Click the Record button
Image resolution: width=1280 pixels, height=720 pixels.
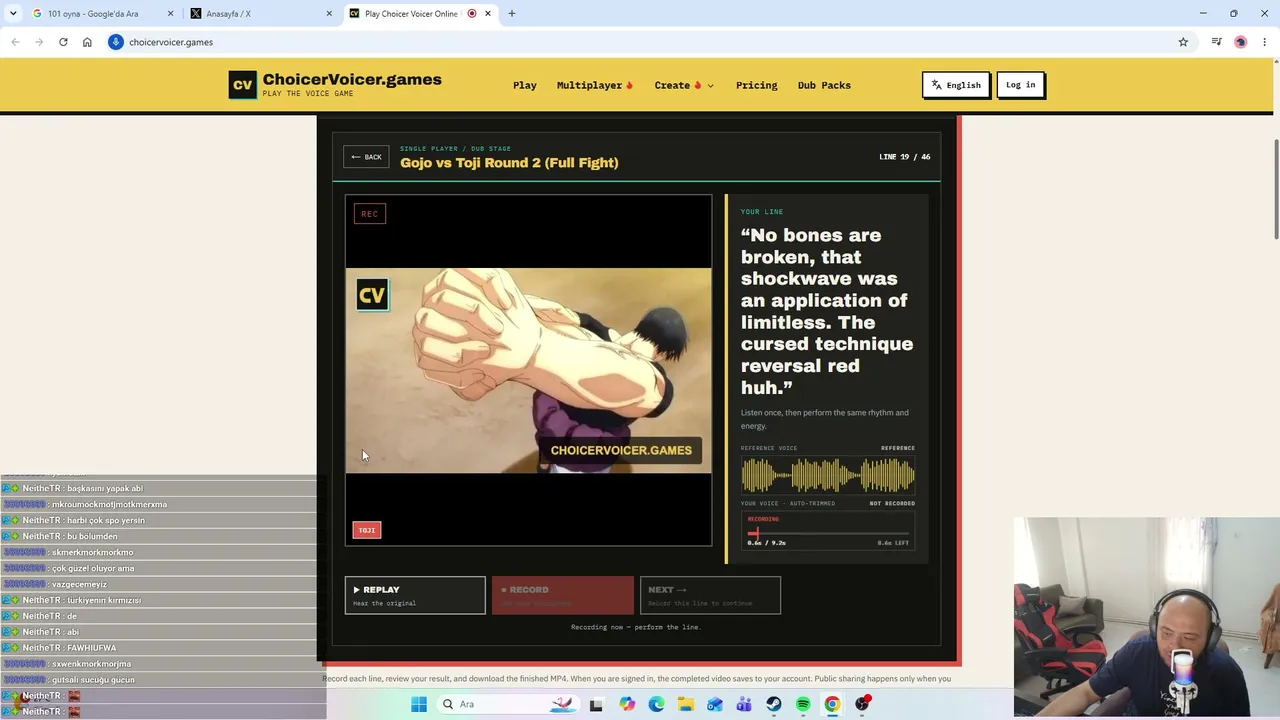click(562, 595)
